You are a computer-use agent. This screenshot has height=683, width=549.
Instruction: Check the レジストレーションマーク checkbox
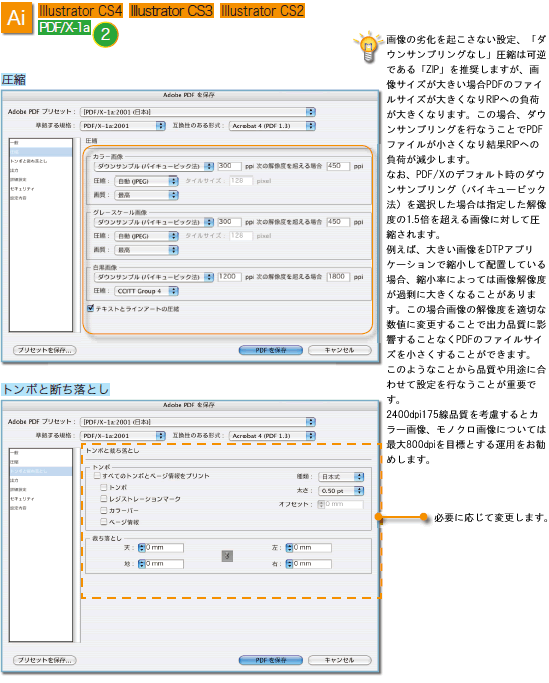click(104, 498)
